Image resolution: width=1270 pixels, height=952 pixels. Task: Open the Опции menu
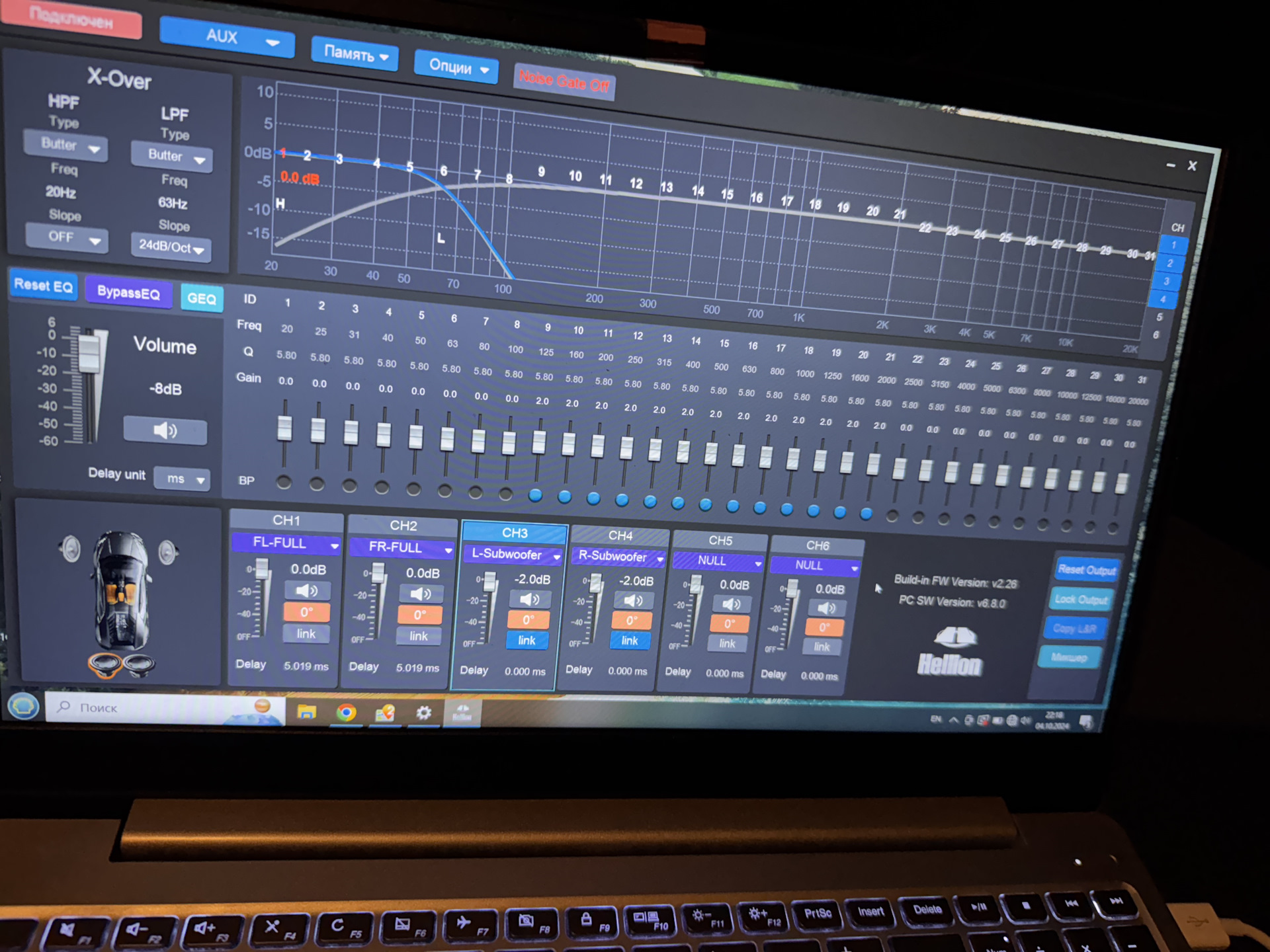coord(456,66)
